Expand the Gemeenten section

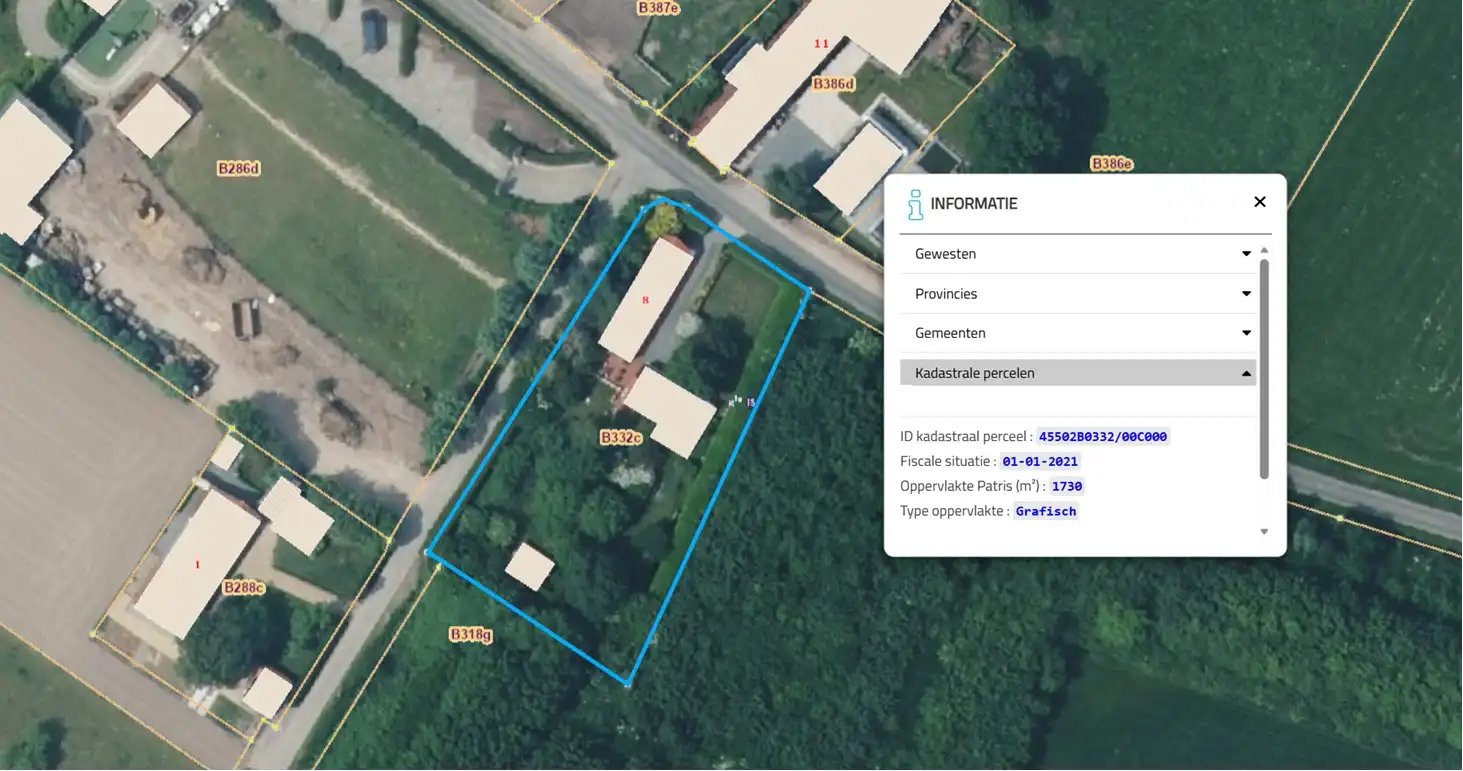pos(1078,333)
